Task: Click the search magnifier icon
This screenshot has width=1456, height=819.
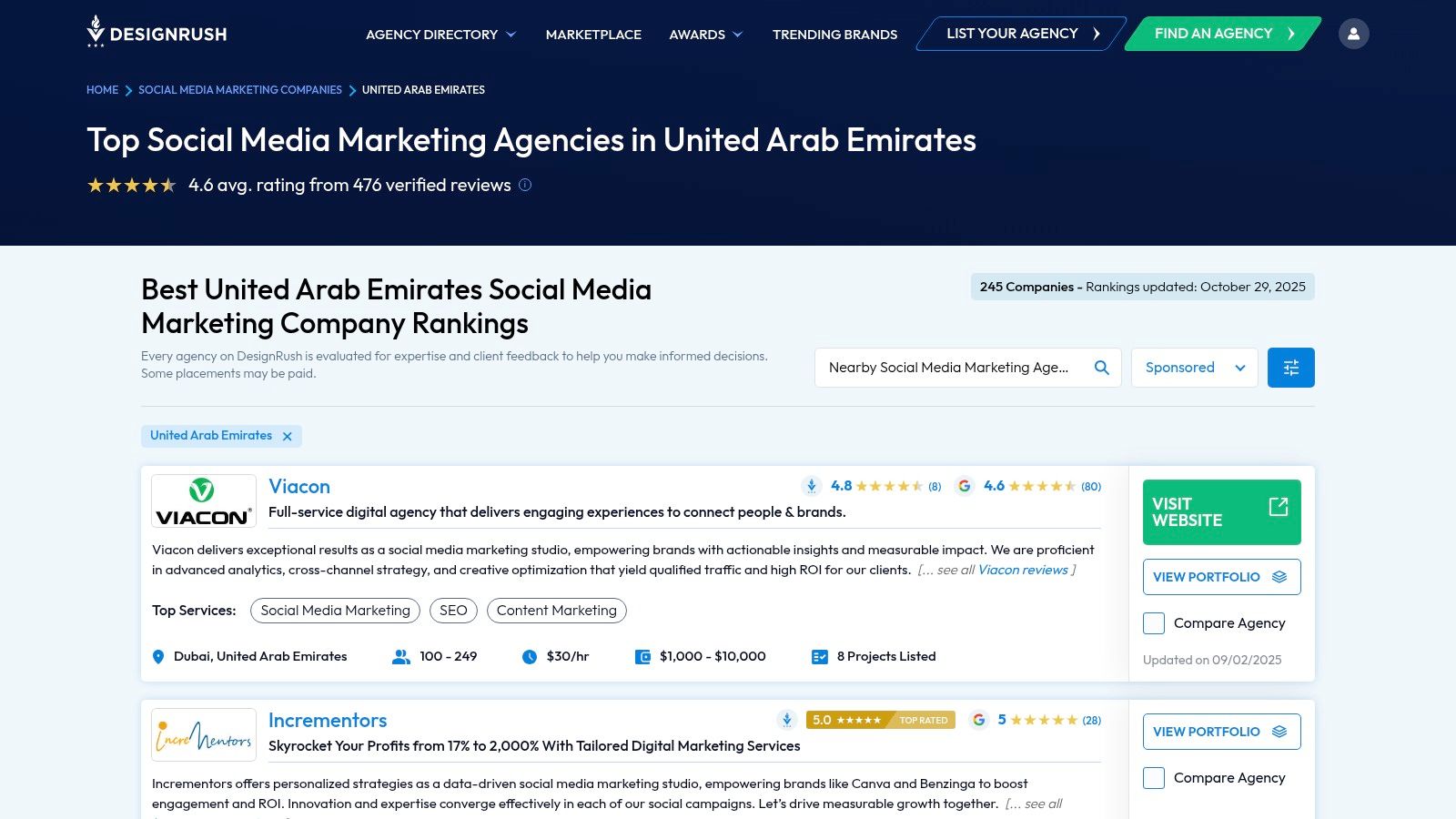Action: pyautogui.click(x=1102, y=368)
